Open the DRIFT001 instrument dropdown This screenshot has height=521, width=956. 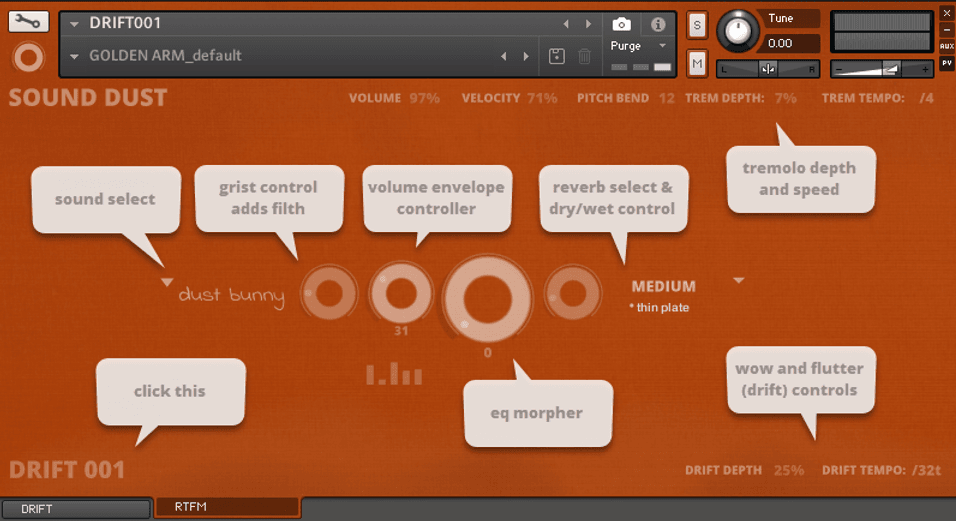74,24
